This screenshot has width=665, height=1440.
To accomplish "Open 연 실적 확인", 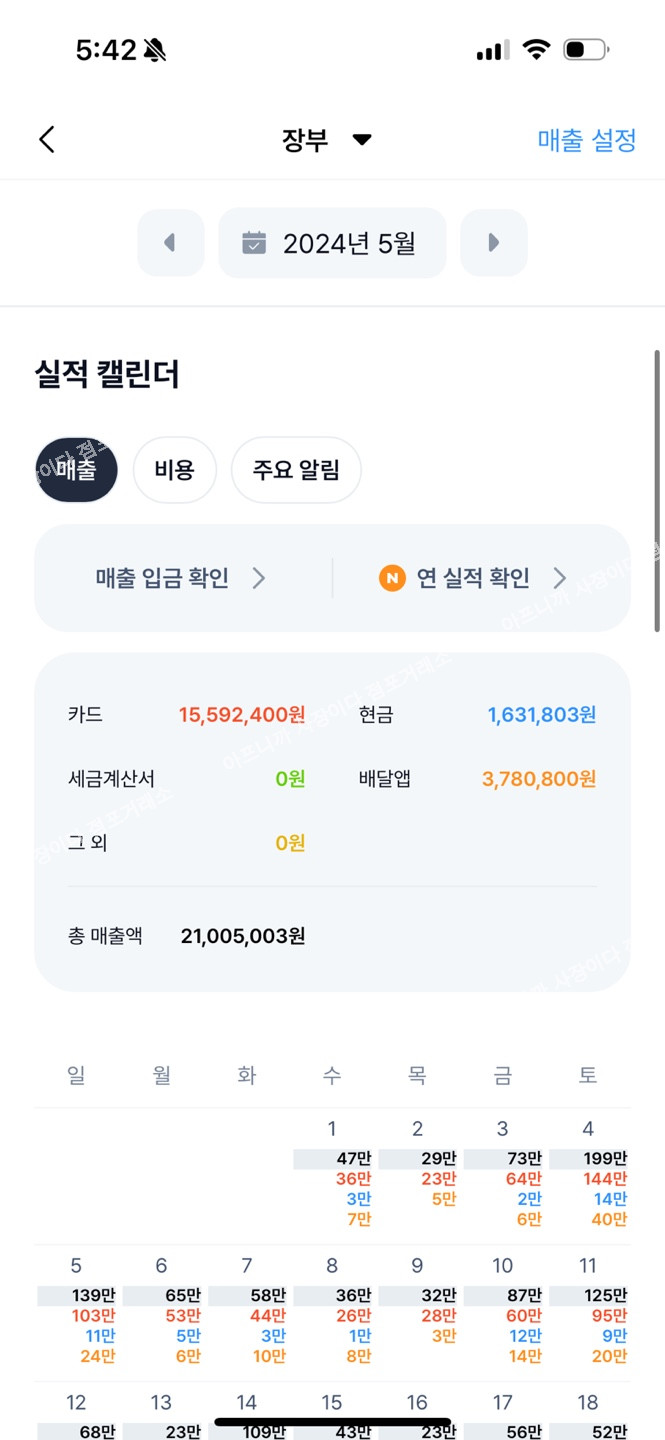I will [473, 578].
